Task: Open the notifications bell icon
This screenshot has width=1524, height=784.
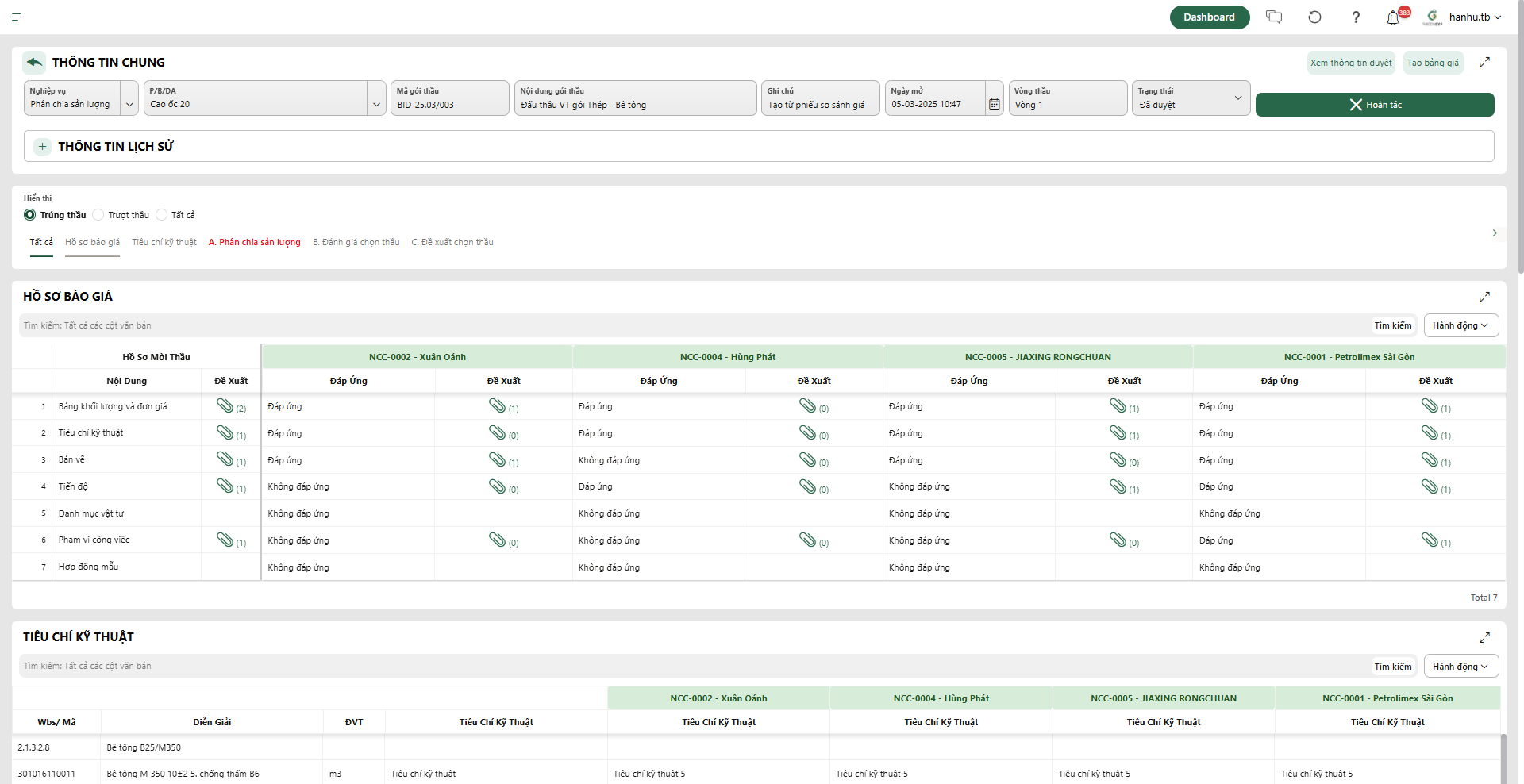Action: (x=1393, y=17)
